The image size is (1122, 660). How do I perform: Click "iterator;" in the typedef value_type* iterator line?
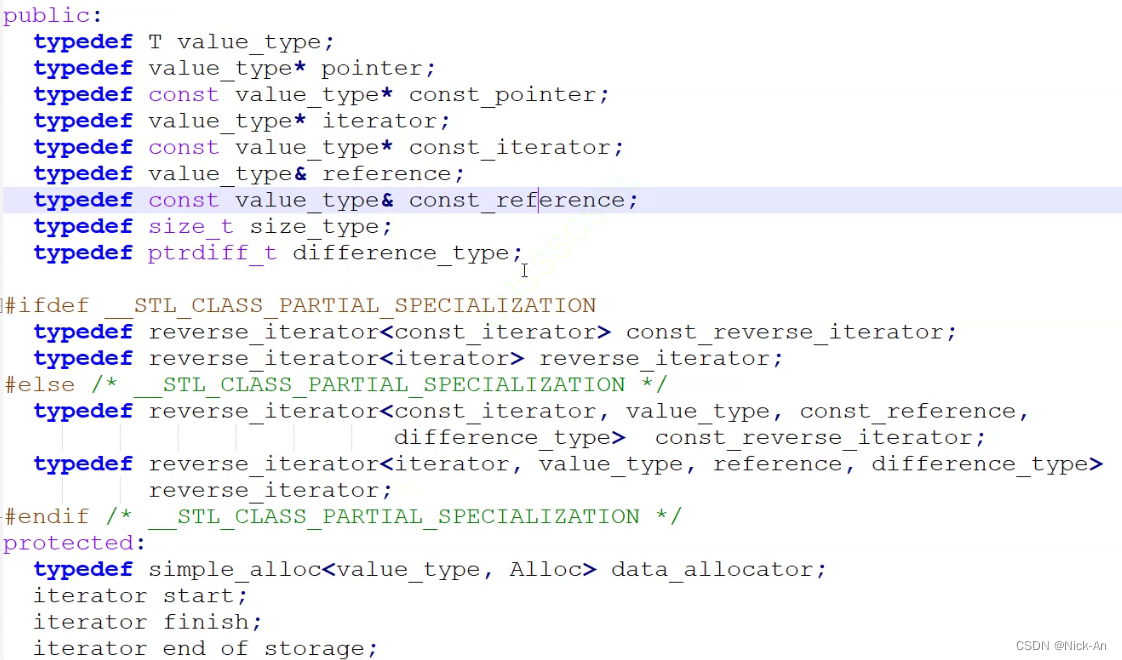(x=386, y=121)
